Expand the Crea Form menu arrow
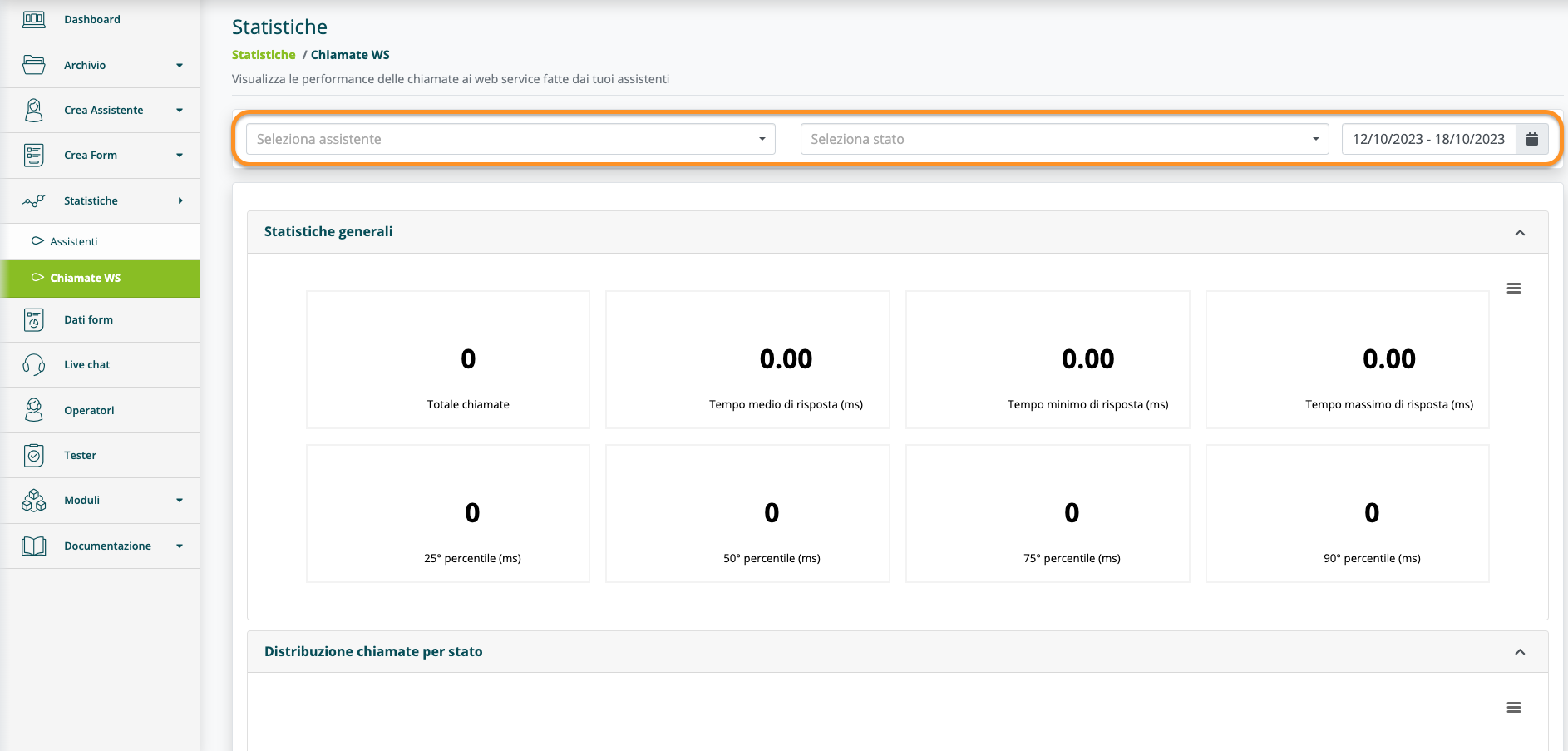 (x=180, y=155)
